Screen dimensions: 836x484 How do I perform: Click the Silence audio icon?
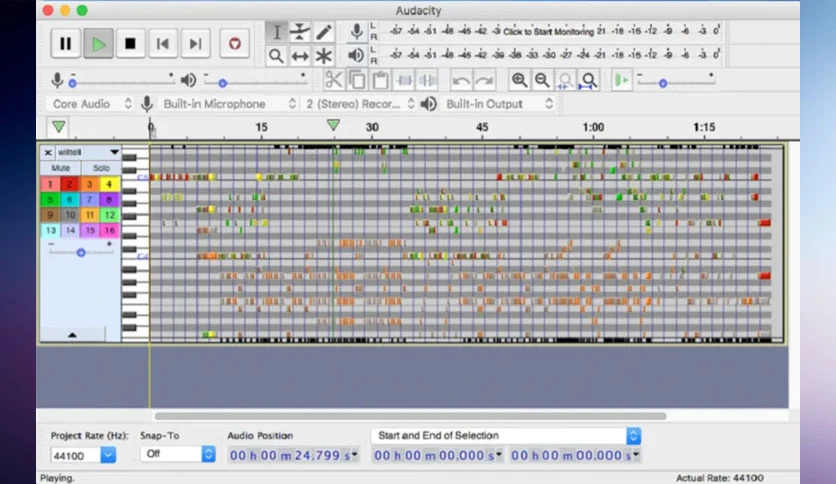tap(428, 80)
